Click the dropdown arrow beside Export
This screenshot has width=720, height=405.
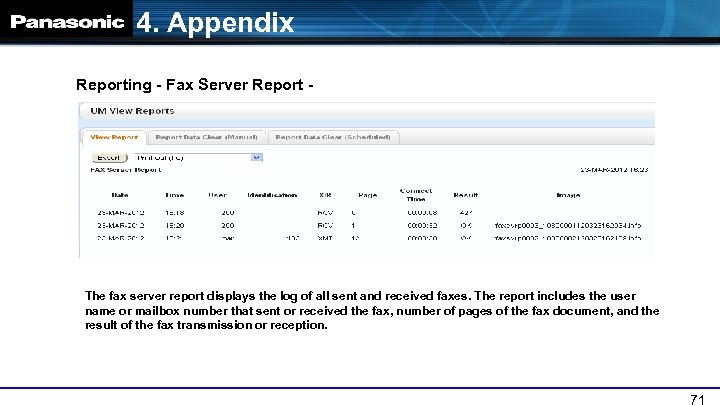(x=257, y=158)
